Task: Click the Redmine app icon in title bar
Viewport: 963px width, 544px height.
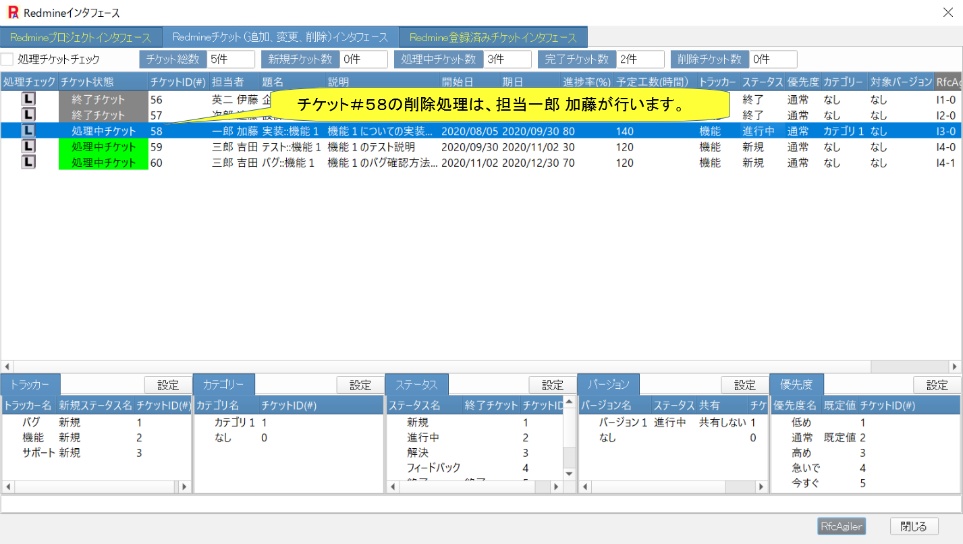Action: pyautogui.click(x=12, y=12)
